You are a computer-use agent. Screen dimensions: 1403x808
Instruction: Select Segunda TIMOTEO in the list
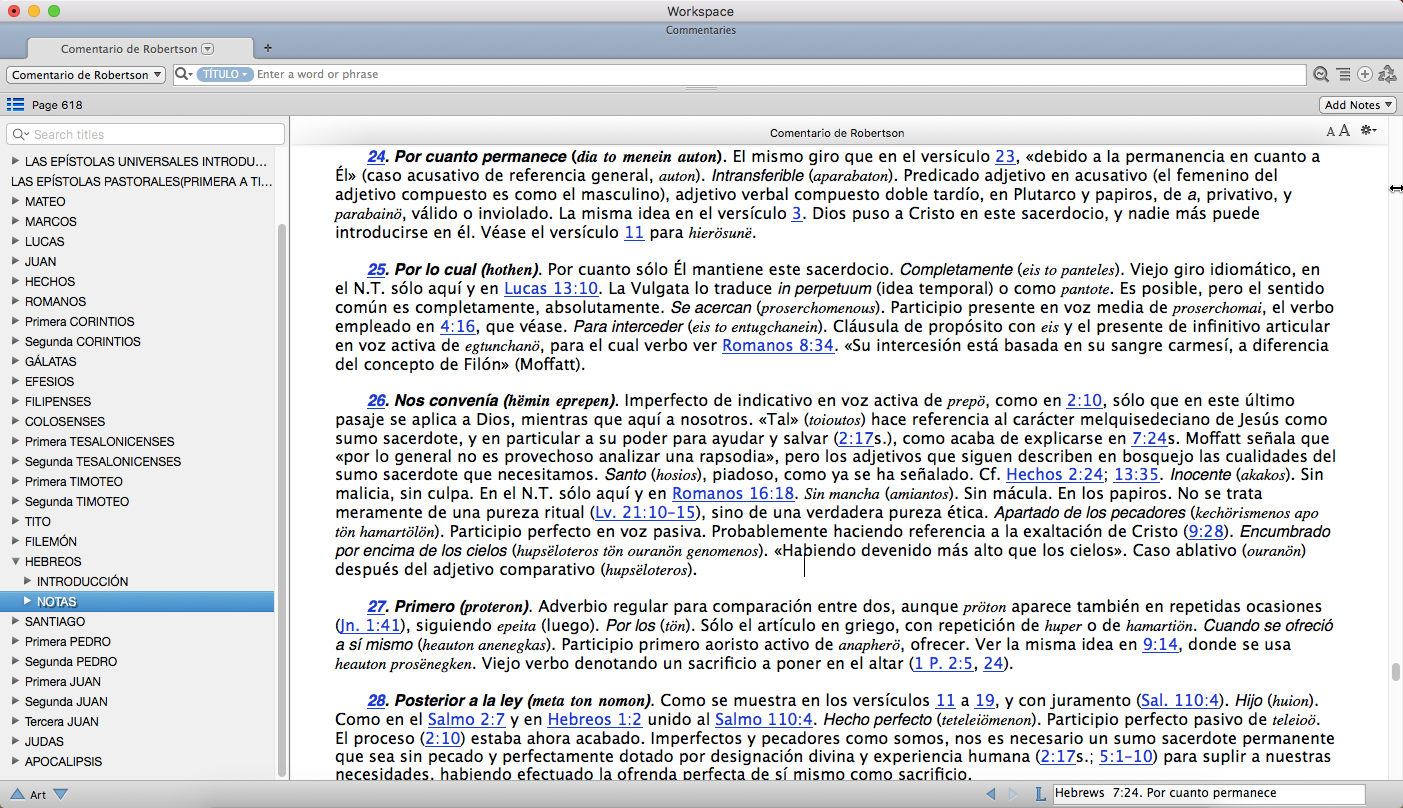77,501
